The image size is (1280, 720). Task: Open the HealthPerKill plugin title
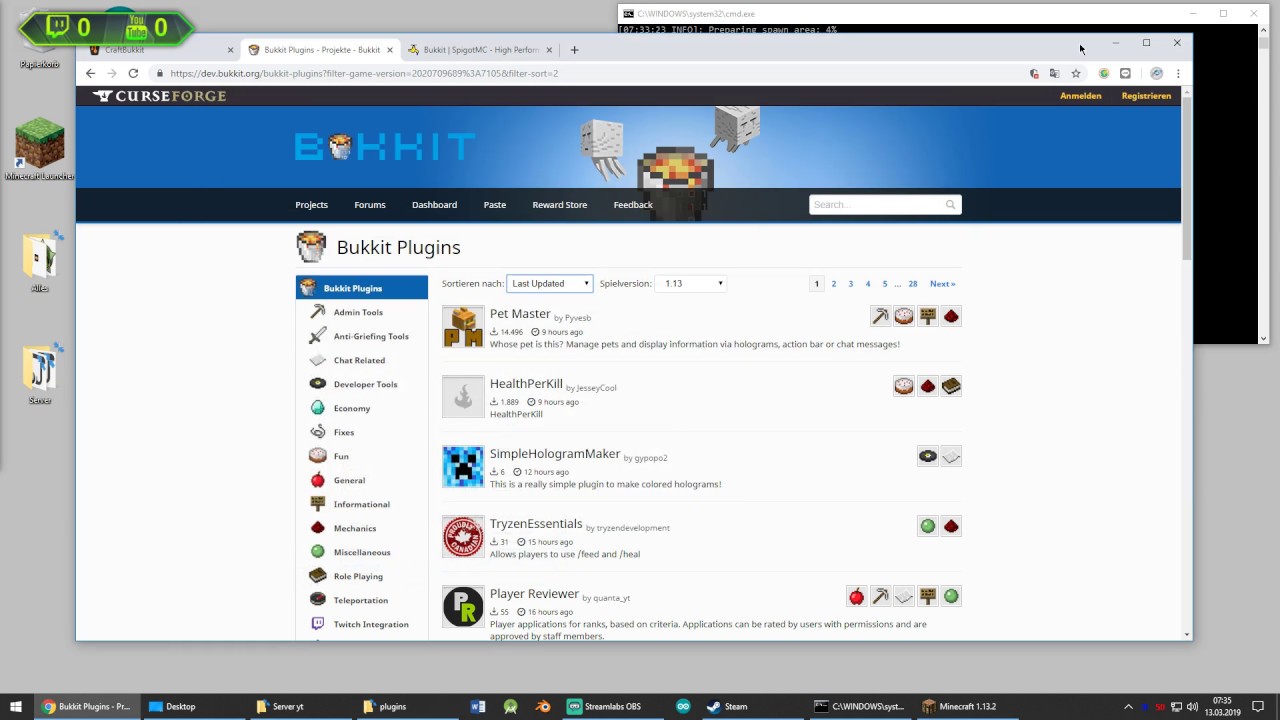(526, 384)
